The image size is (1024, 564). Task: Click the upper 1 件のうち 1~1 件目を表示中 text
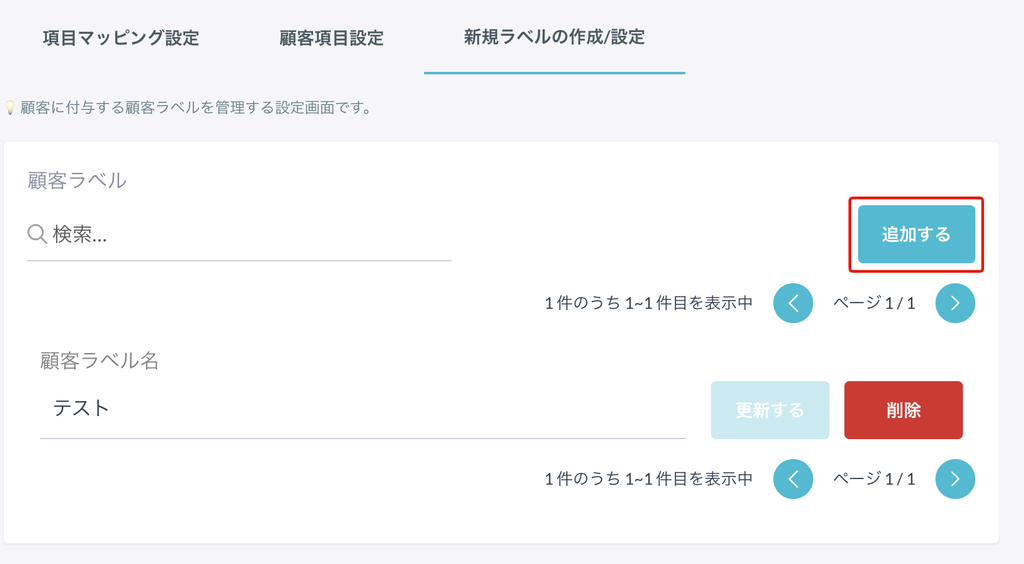[648, 303]
